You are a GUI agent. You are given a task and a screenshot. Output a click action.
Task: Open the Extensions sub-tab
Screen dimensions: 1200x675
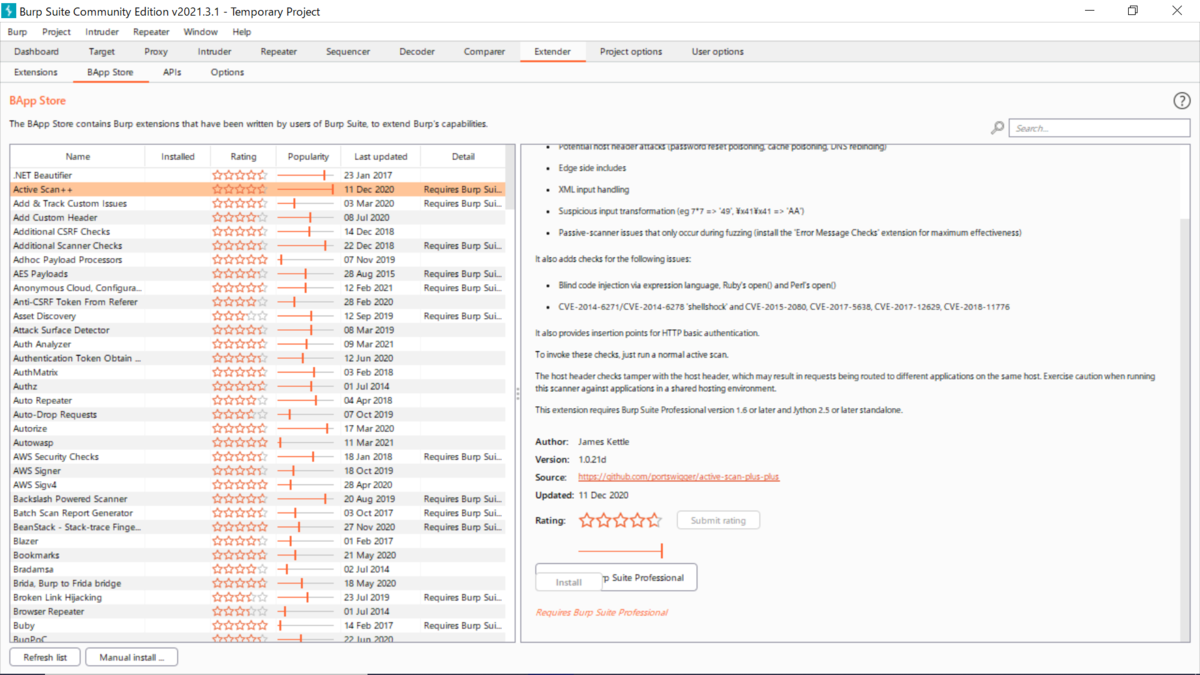point(36,72)
